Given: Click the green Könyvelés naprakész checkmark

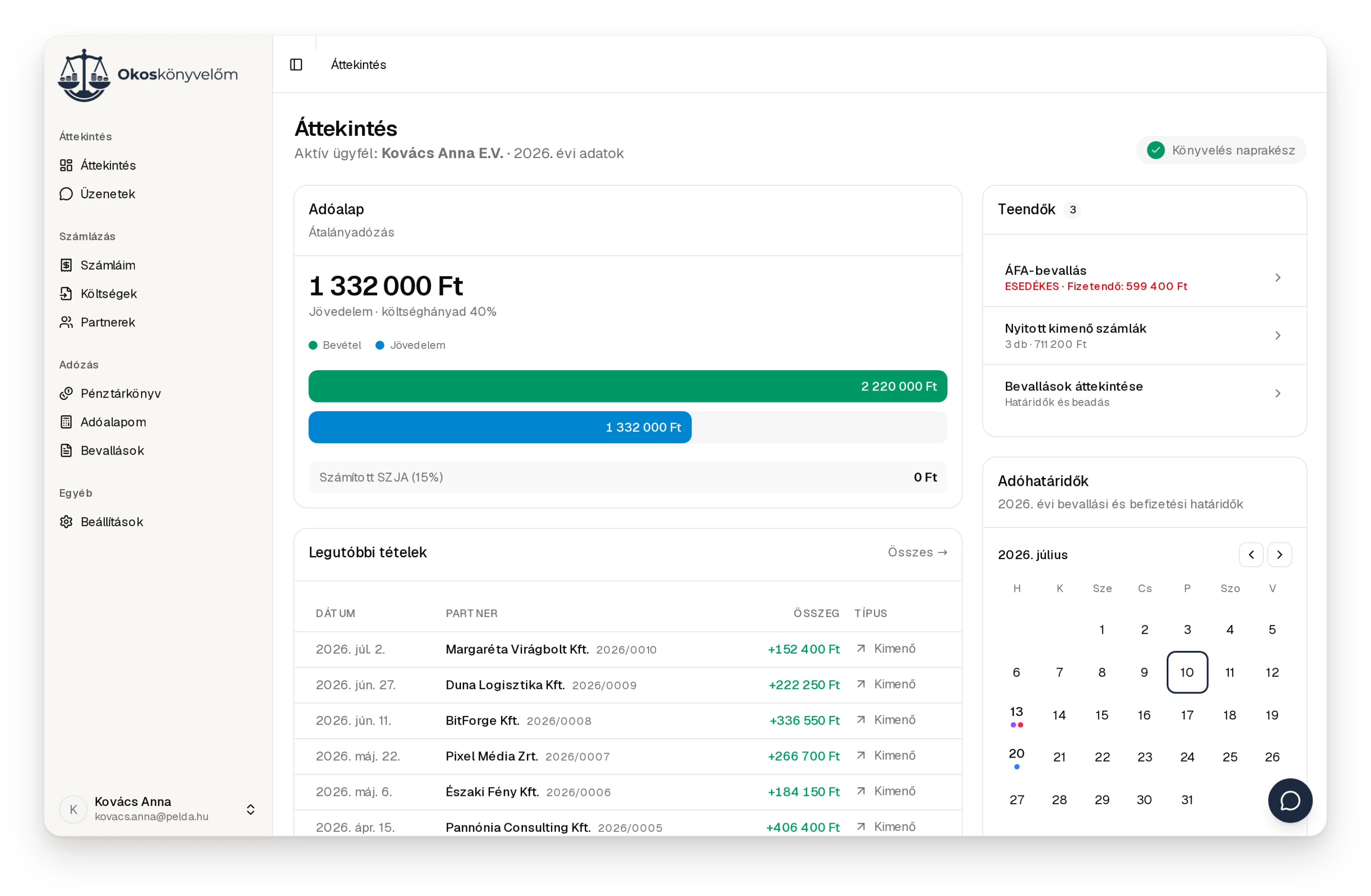Looking at the screenshot, I should [x=1155, y=150].
